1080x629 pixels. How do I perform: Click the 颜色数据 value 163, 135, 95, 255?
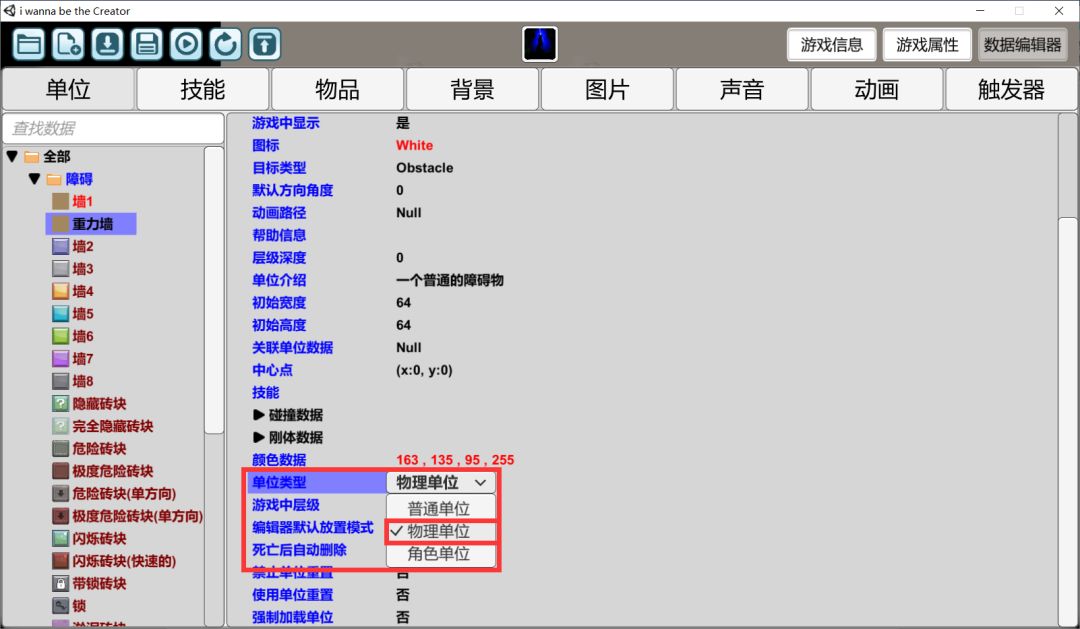coord(455,460)
